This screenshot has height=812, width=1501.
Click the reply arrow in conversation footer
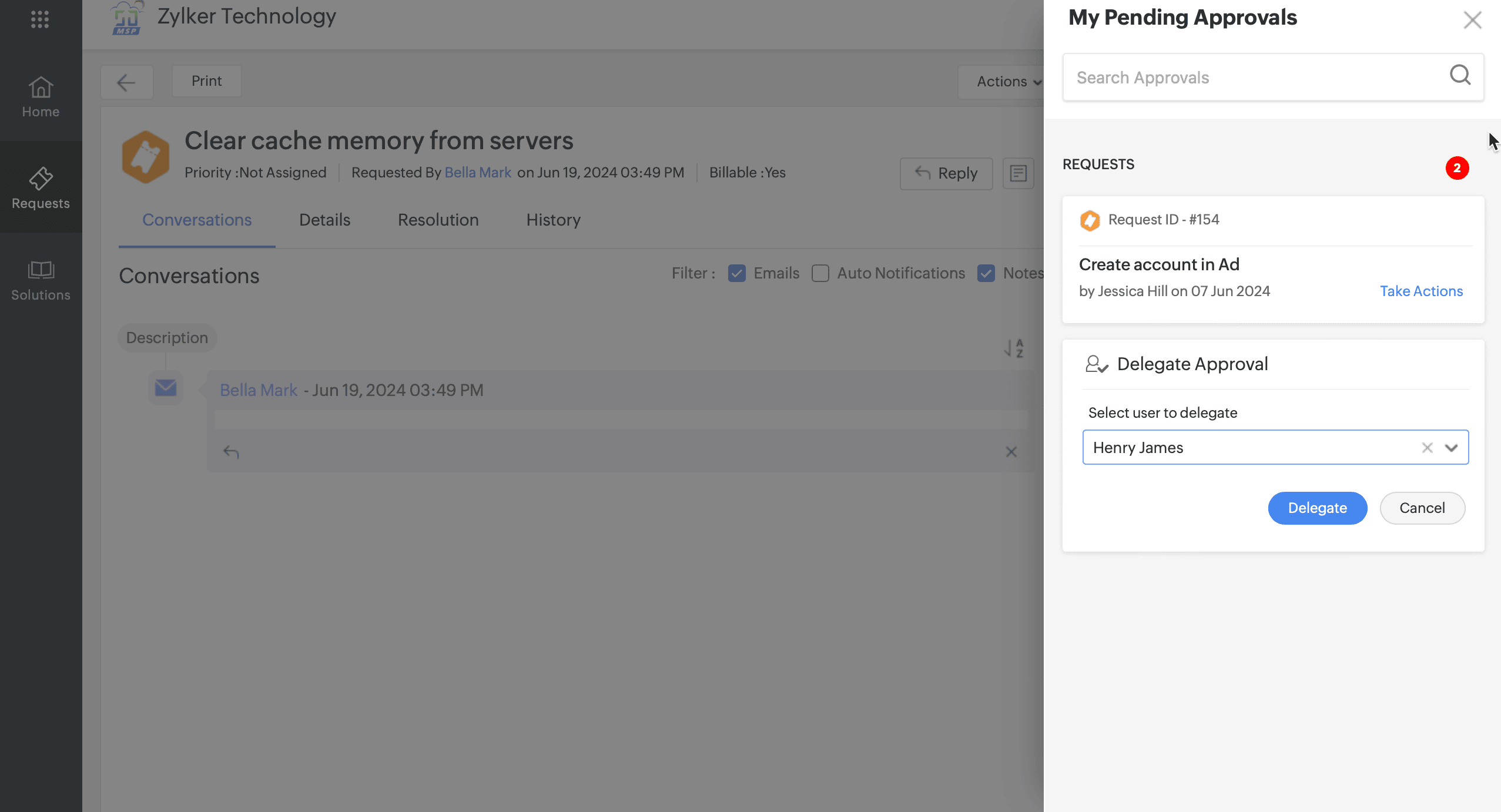(x=231, y=452)
